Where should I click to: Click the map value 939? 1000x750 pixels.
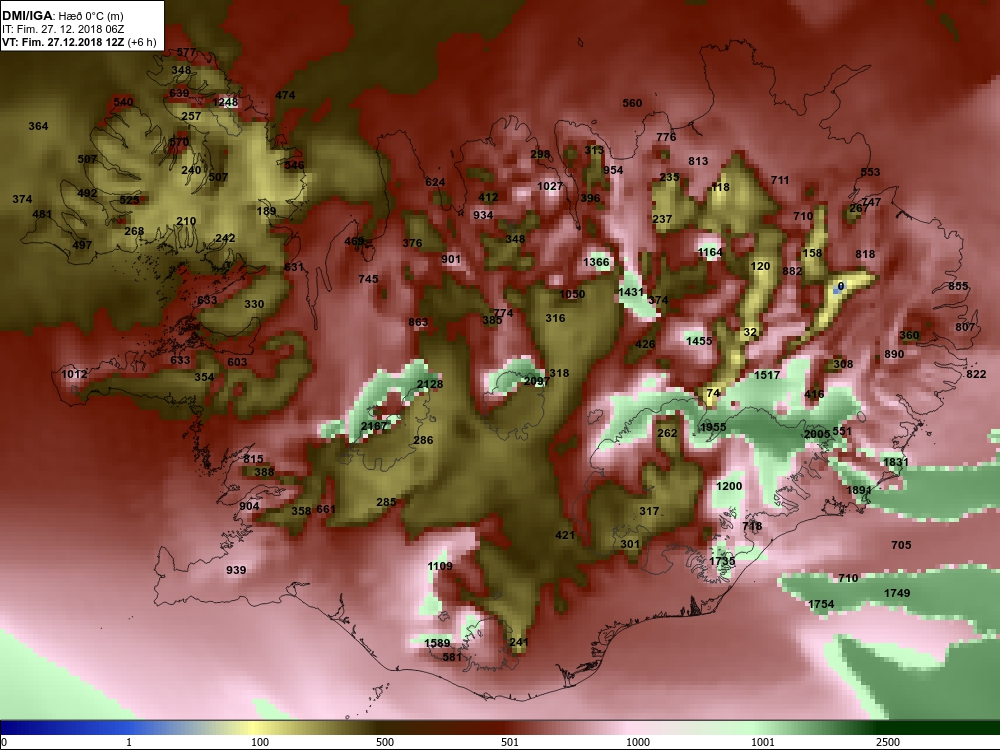(x=236, y=570)
